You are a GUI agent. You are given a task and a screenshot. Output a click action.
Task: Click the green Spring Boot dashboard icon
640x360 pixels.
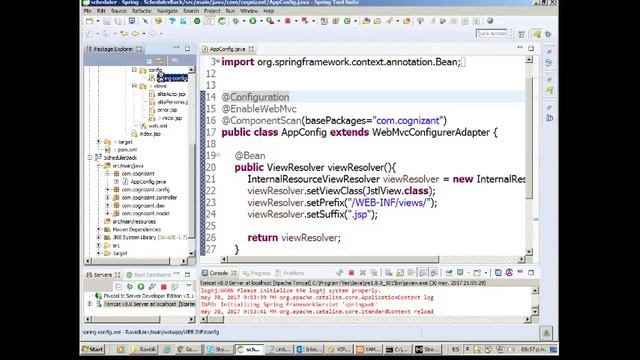(x=197, y=21)
